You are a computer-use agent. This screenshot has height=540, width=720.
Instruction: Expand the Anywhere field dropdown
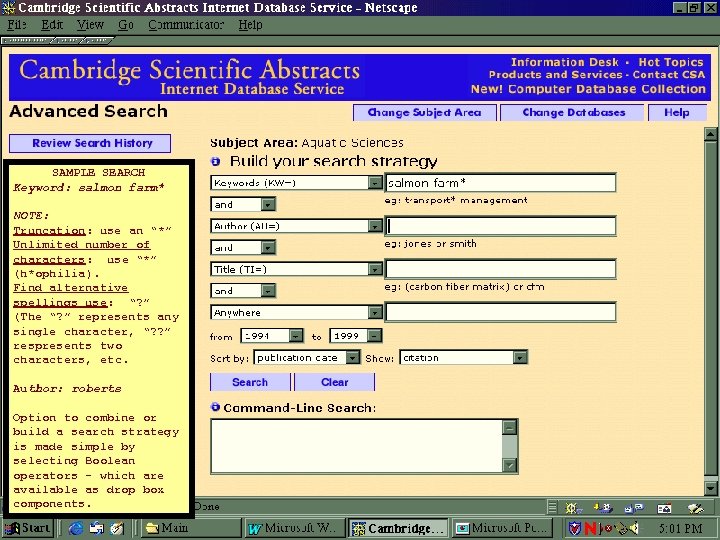(x=375, y=312)
